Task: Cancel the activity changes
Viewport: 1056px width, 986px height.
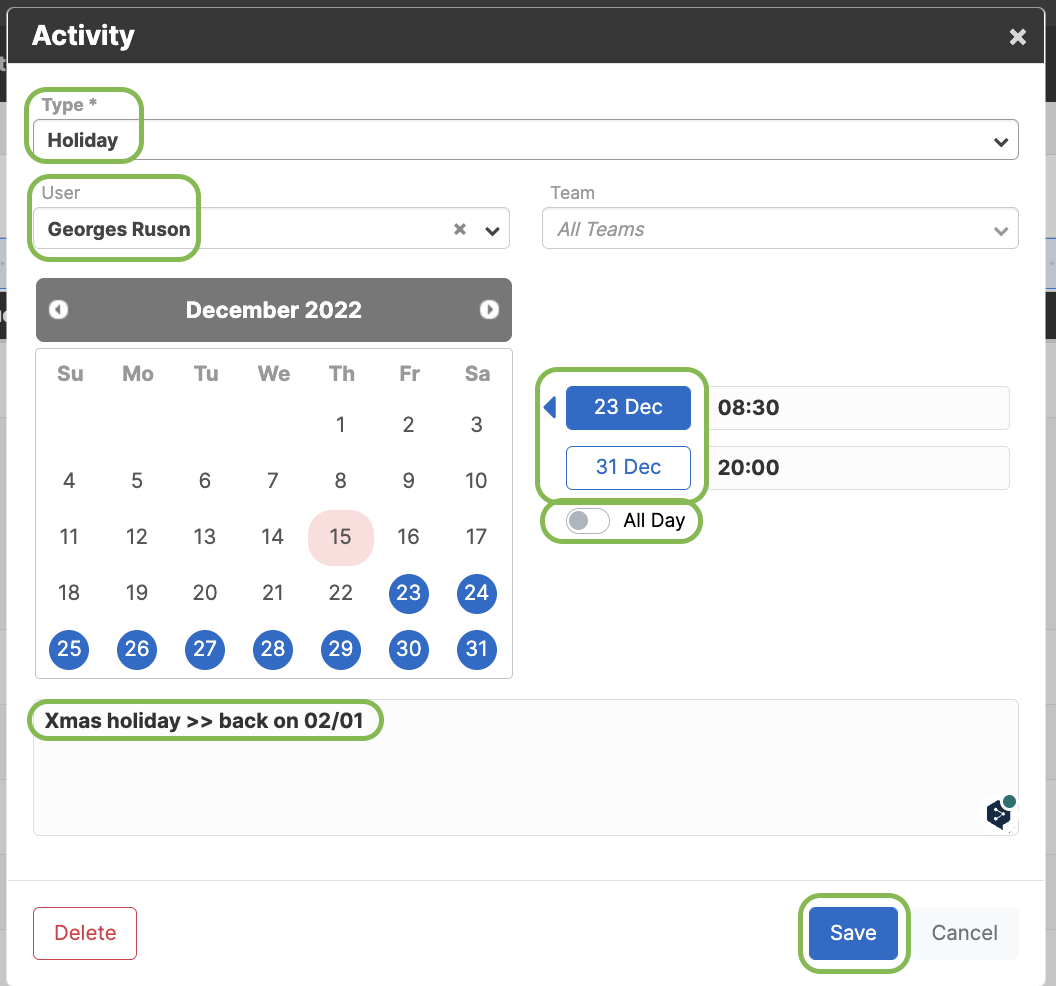Action: [x=964, y=933]
